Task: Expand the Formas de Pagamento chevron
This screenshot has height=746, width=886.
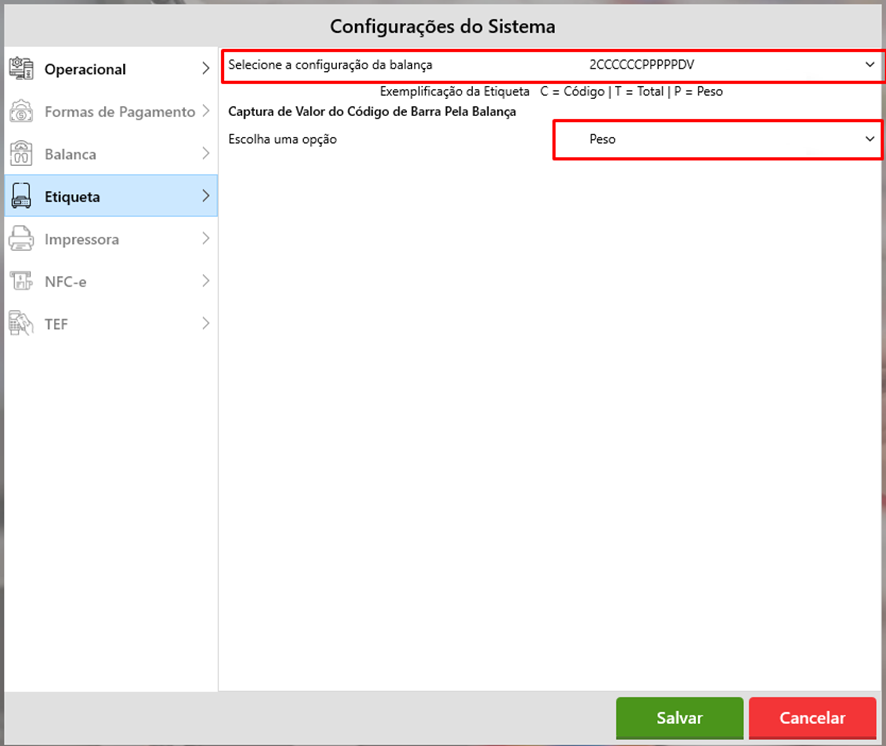Action: click(206, 112)
